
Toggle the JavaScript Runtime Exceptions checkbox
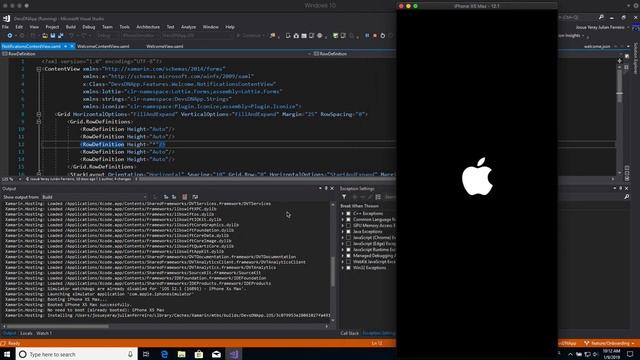(348, 250)
